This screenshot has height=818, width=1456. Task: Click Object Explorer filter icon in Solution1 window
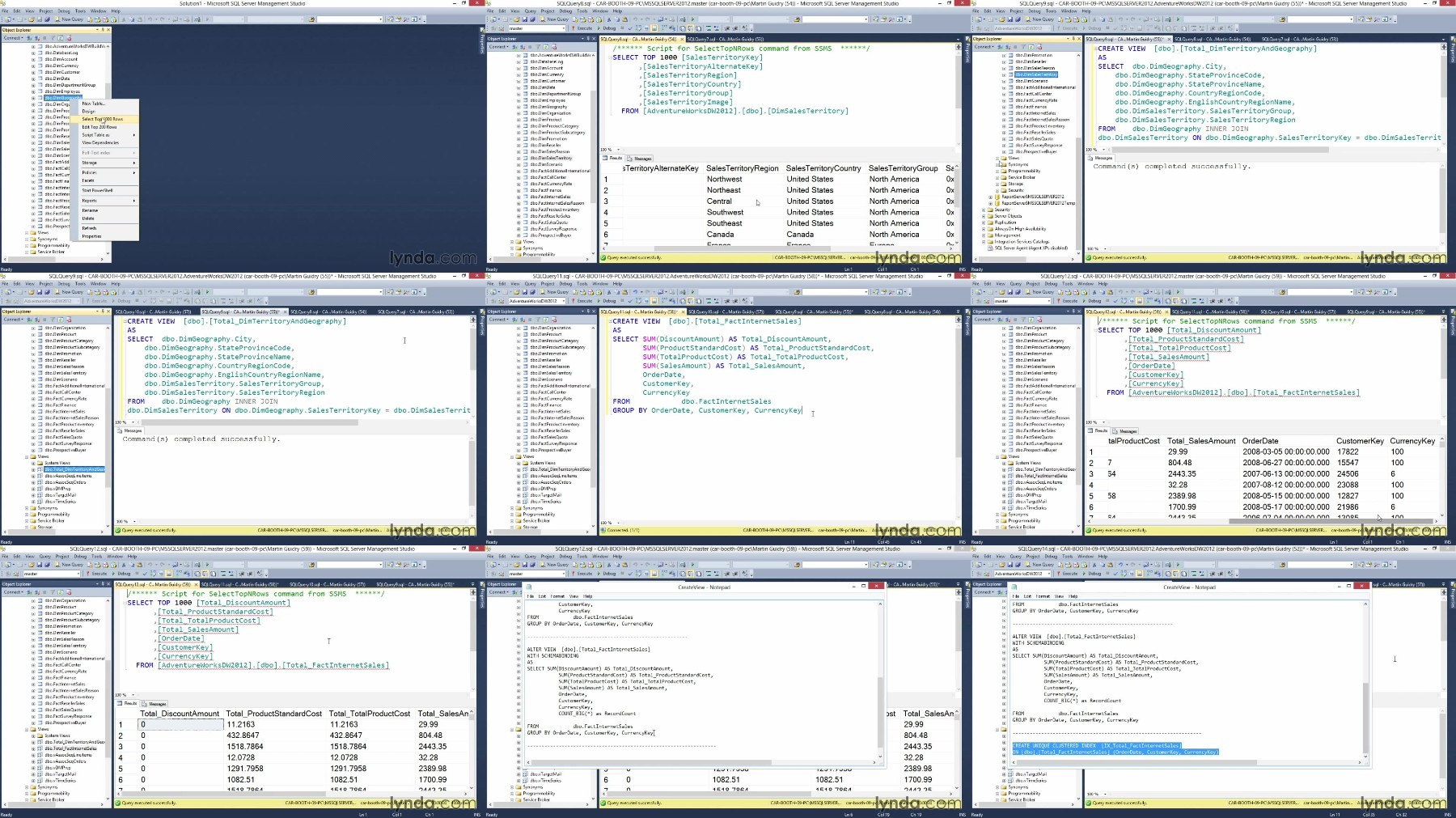pyautogui.click(x=53, y=38)
